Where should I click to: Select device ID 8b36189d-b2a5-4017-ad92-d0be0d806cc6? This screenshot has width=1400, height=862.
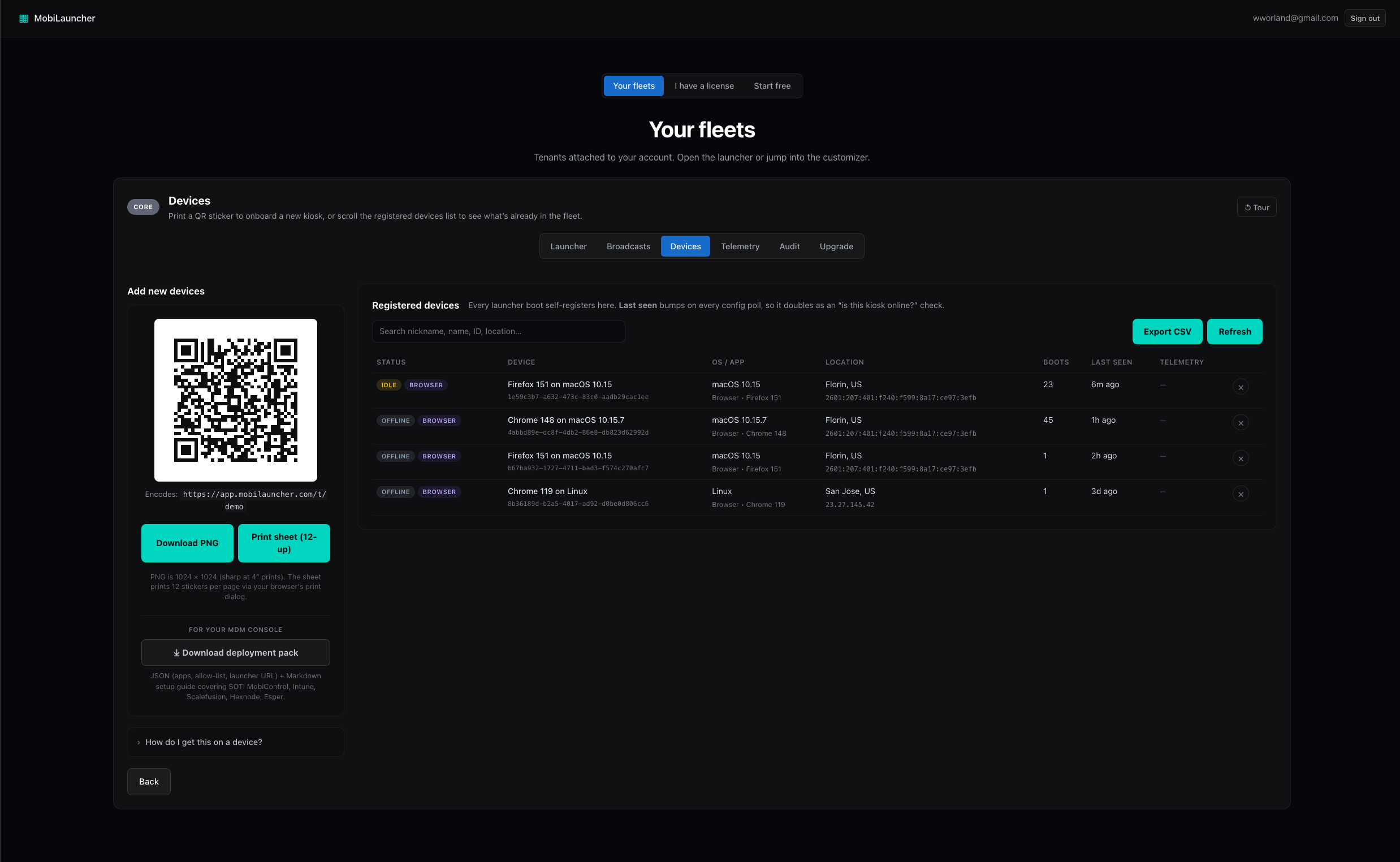pos(578,504)
